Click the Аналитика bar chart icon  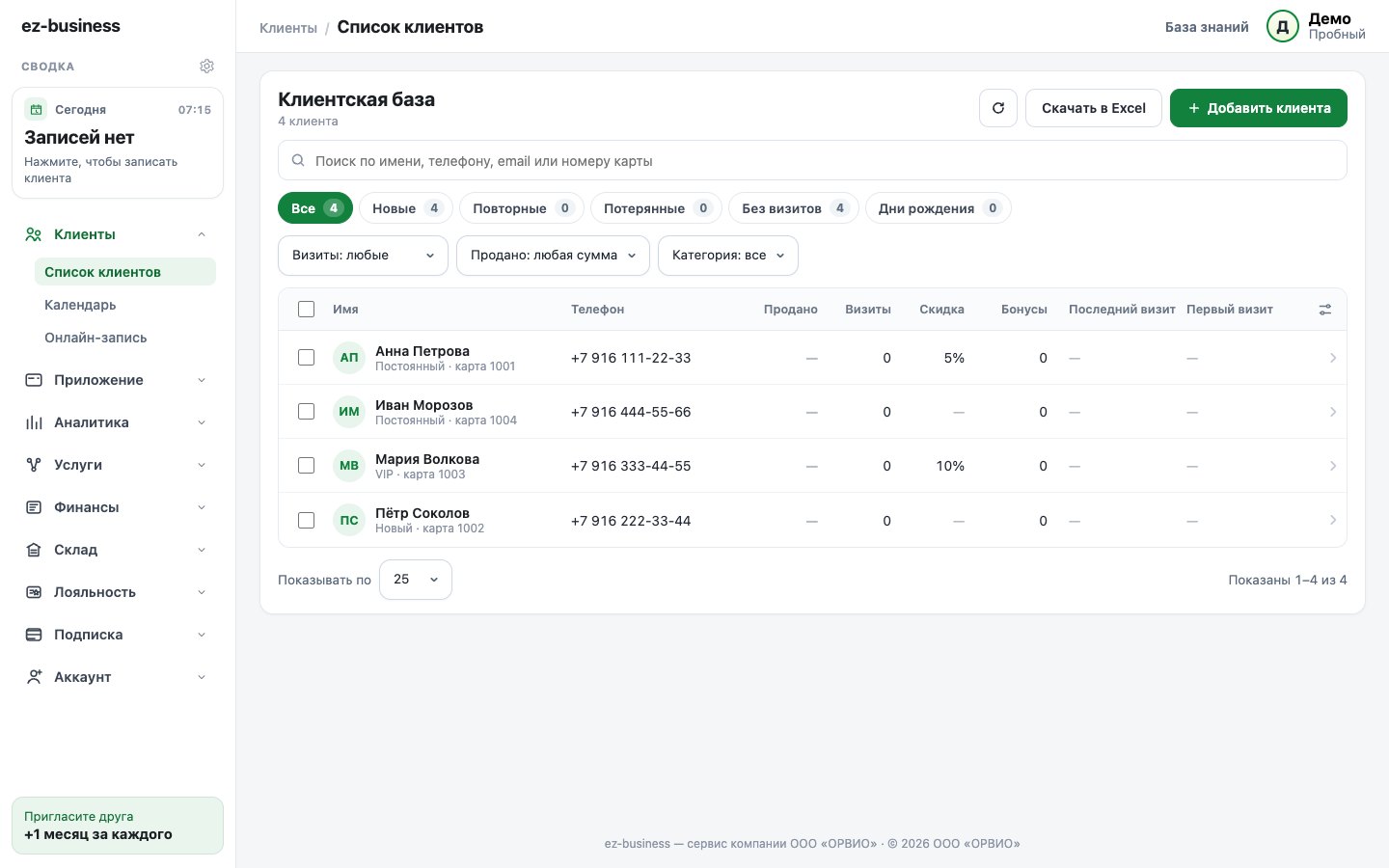(x=34, y=422)
